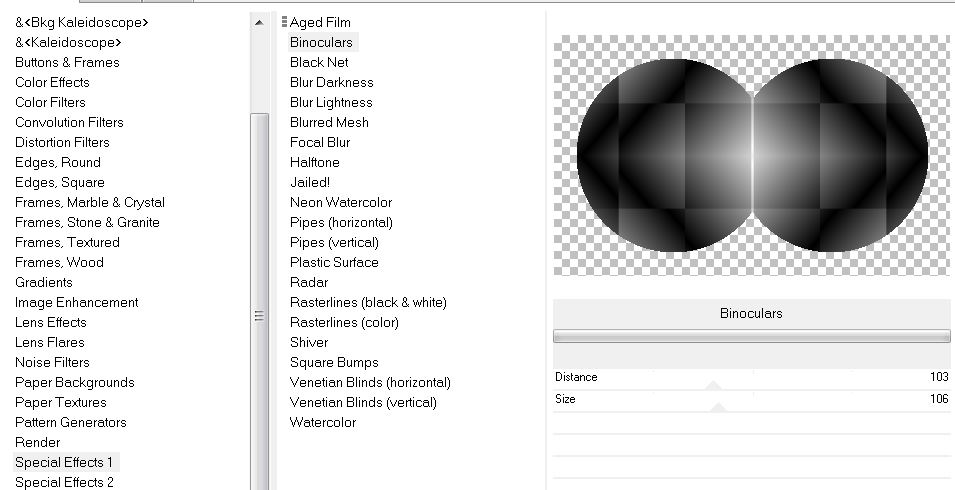Open Frames, Marble & Crystal category

click(x=90, y=203)
